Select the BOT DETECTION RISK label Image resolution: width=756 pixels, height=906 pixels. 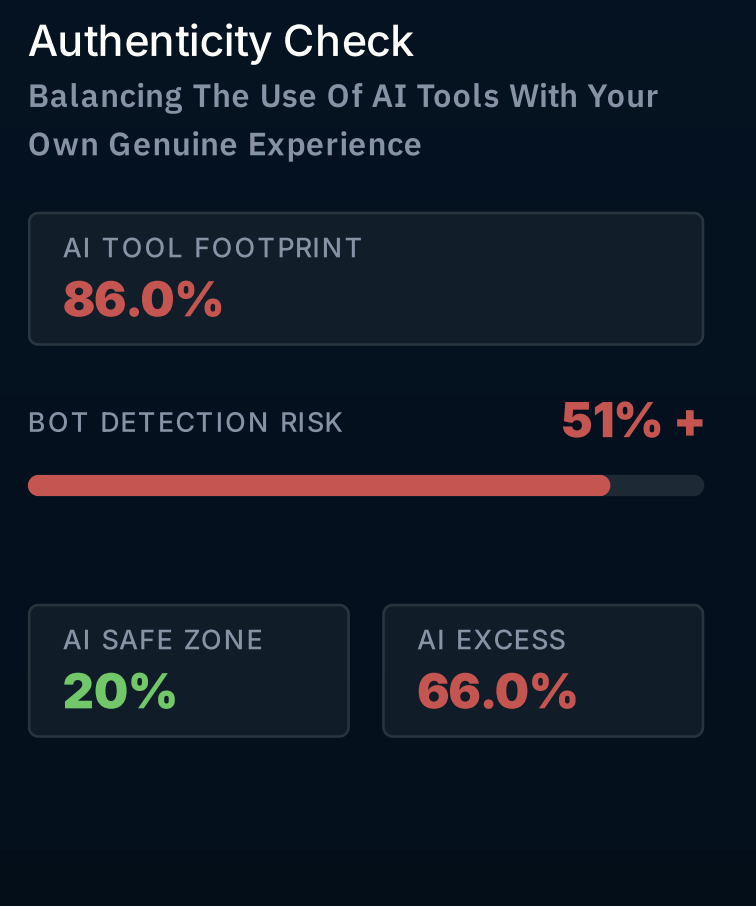(x=186, y=423)
